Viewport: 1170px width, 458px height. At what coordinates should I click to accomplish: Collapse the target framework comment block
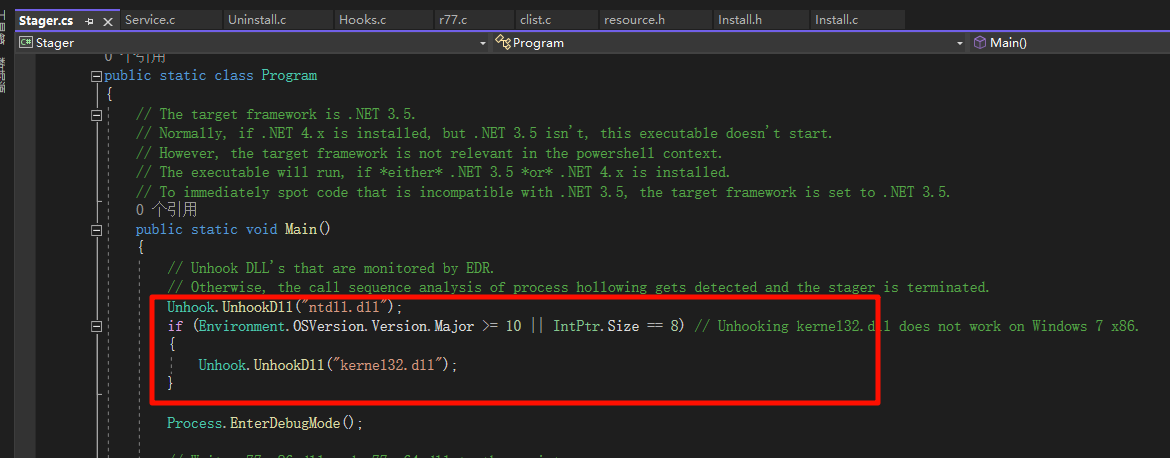[x=96, y=115]
